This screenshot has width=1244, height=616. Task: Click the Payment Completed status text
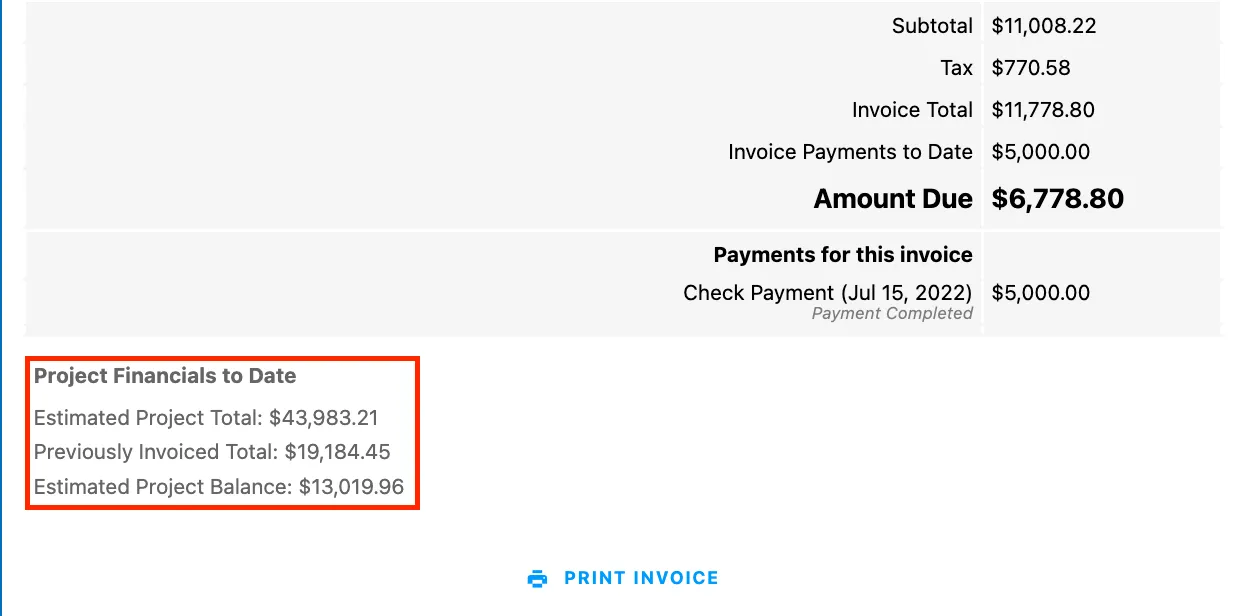892,314
